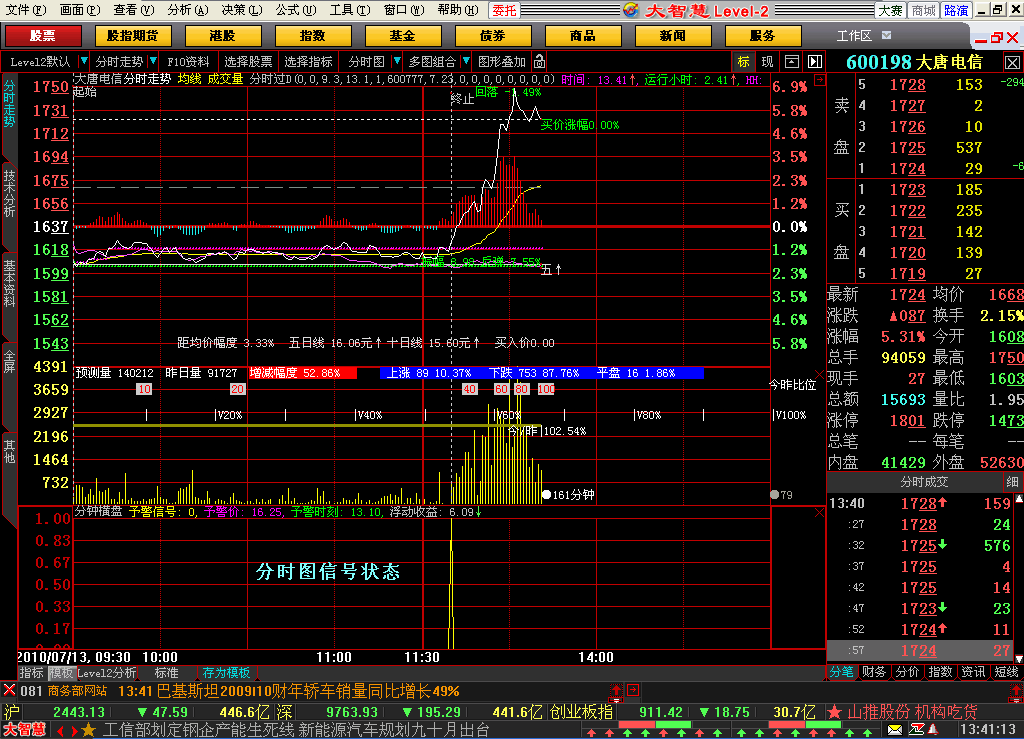Click the red right arrow in bottom ticker

(x=74, y=731)
